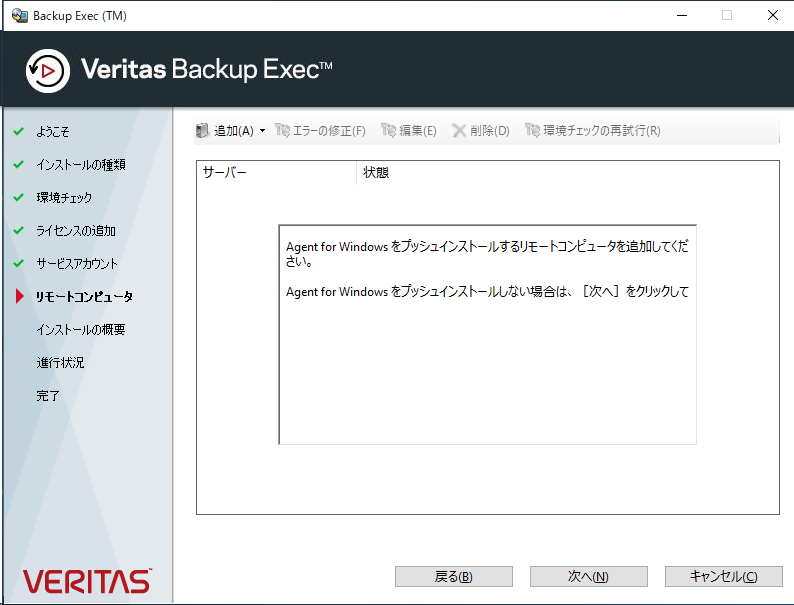Choose 編集(E) in the toolbar
The image size is (794, 605).
click(417, 131)
